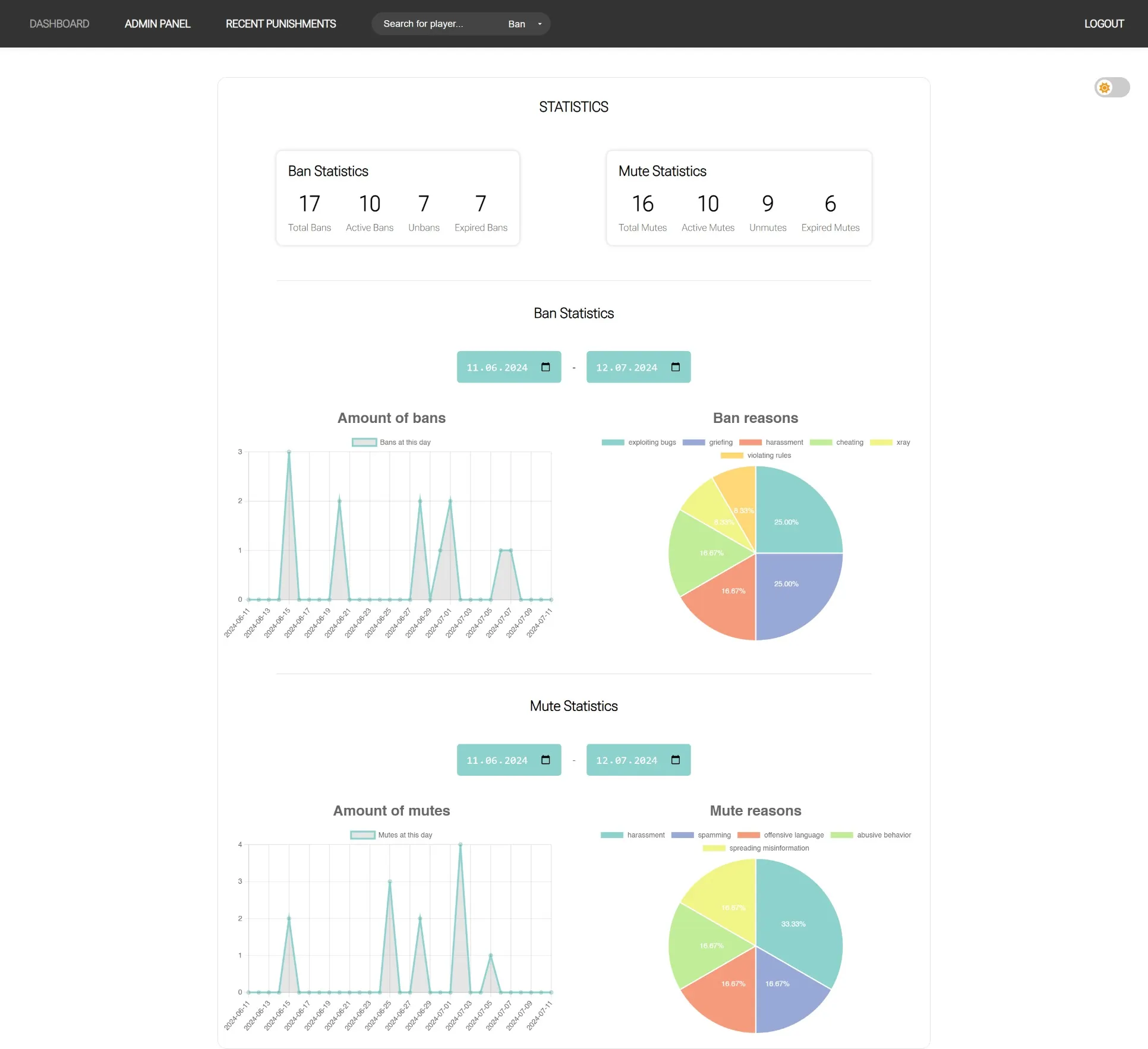1148x1049 pixels.
Task: Open the Recent Punishments page
Action: pos(280,24)
